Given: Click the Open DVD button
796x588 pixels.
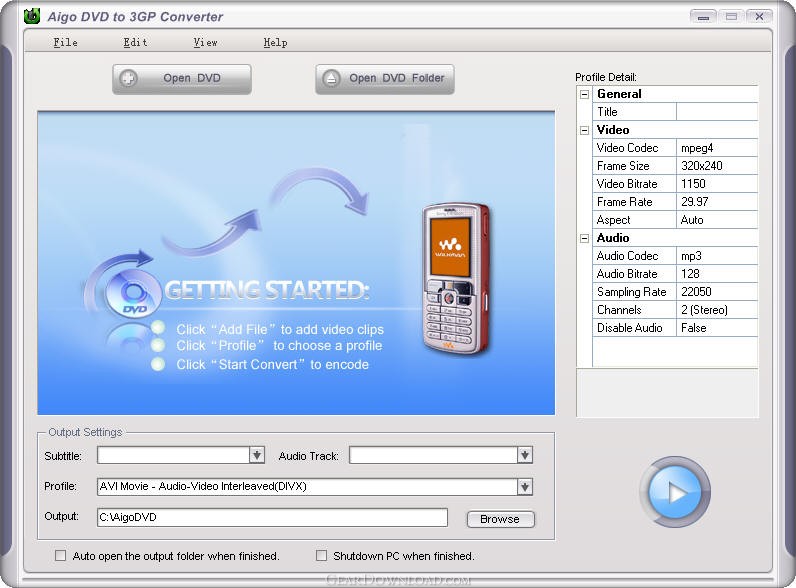Looking at the screenshot, I should pos(182,79).
